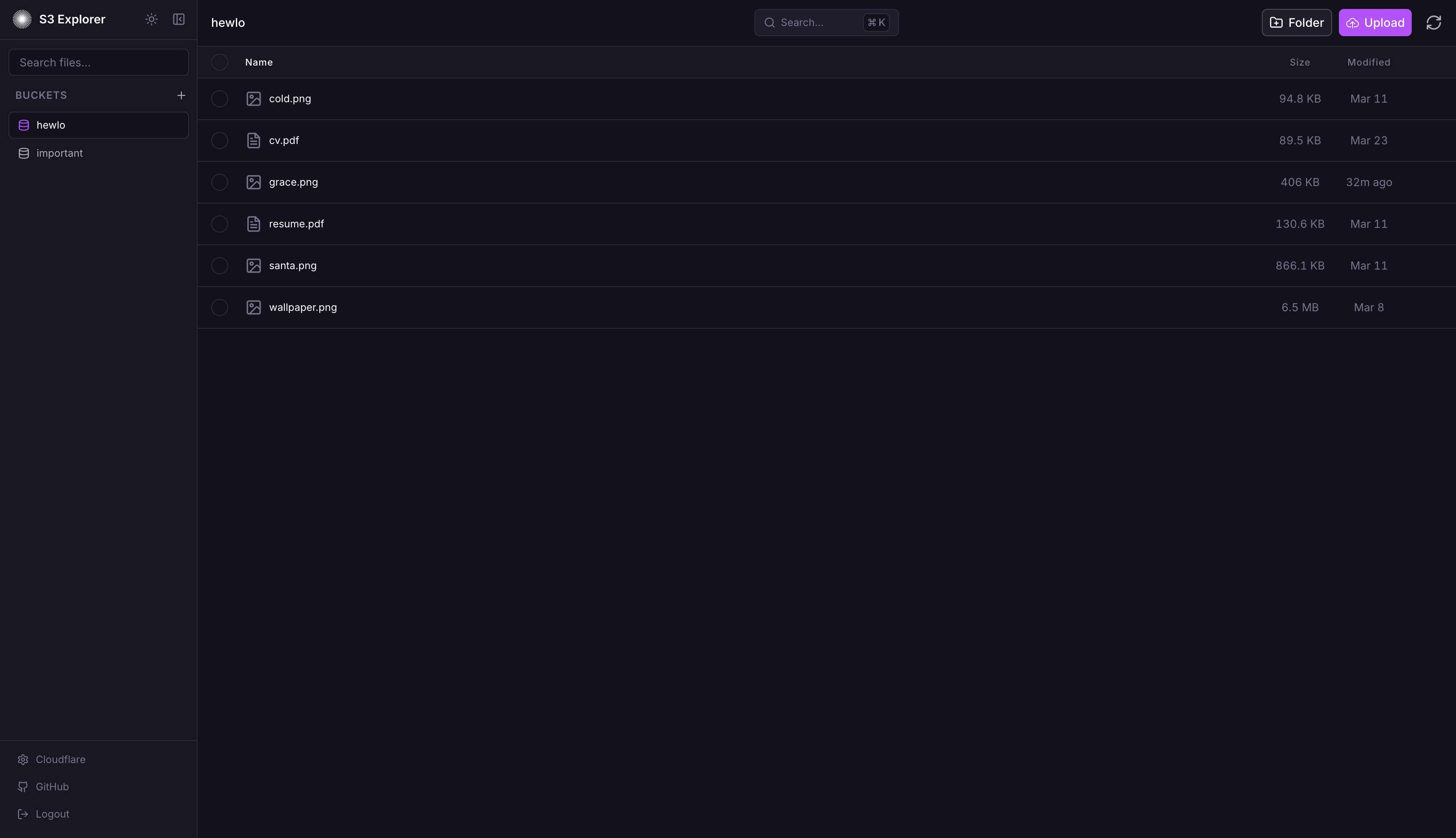This screenshot has width=1456, height=838.
Task: Toggle the select-all circle in header row
Action: pyautogui.click(x=219, y=62)
